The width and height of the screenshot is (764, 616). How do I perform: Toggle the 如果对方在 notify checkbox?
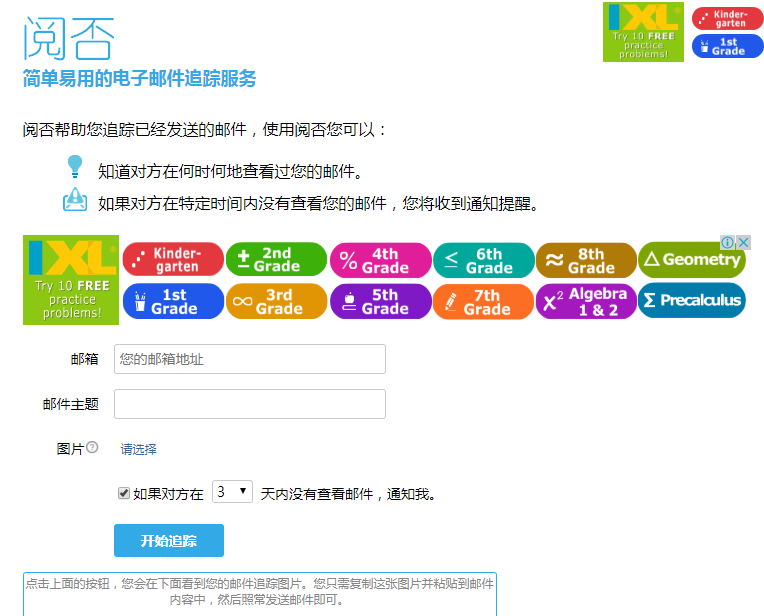(124, 493)
